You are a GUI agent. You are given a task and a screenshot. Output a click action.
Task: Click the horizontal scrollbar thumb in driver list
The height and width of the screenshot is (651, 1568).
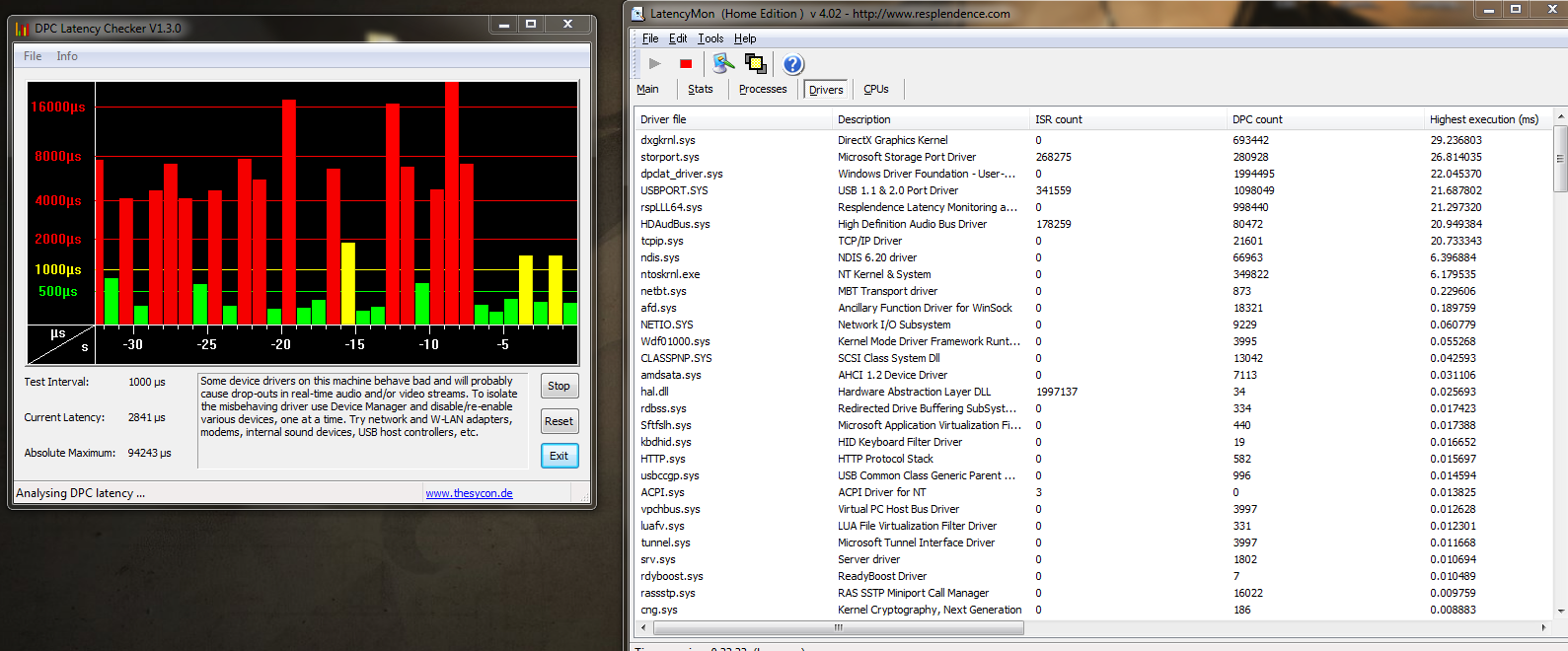[x=839, y=627]
